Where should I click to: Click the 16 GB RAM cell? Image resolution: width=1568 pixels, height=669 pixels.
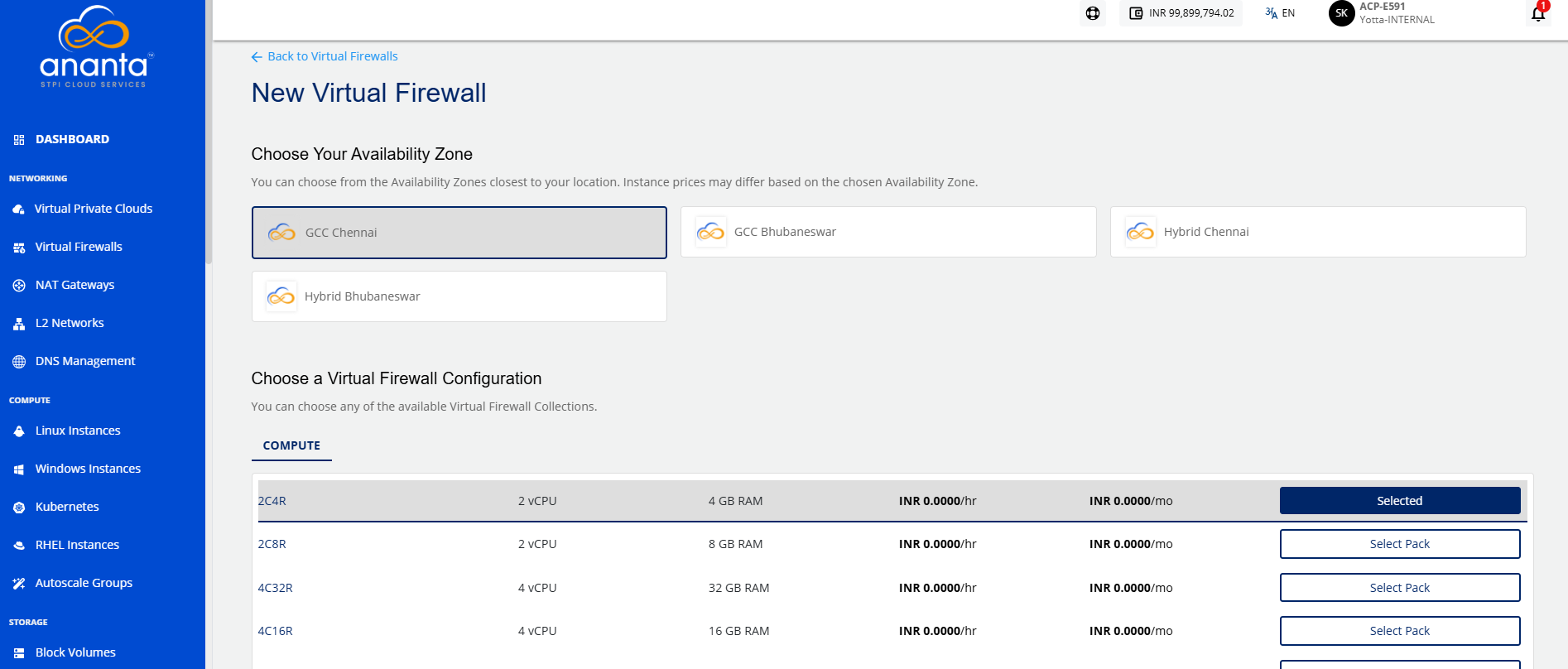(x=739, y=631)
